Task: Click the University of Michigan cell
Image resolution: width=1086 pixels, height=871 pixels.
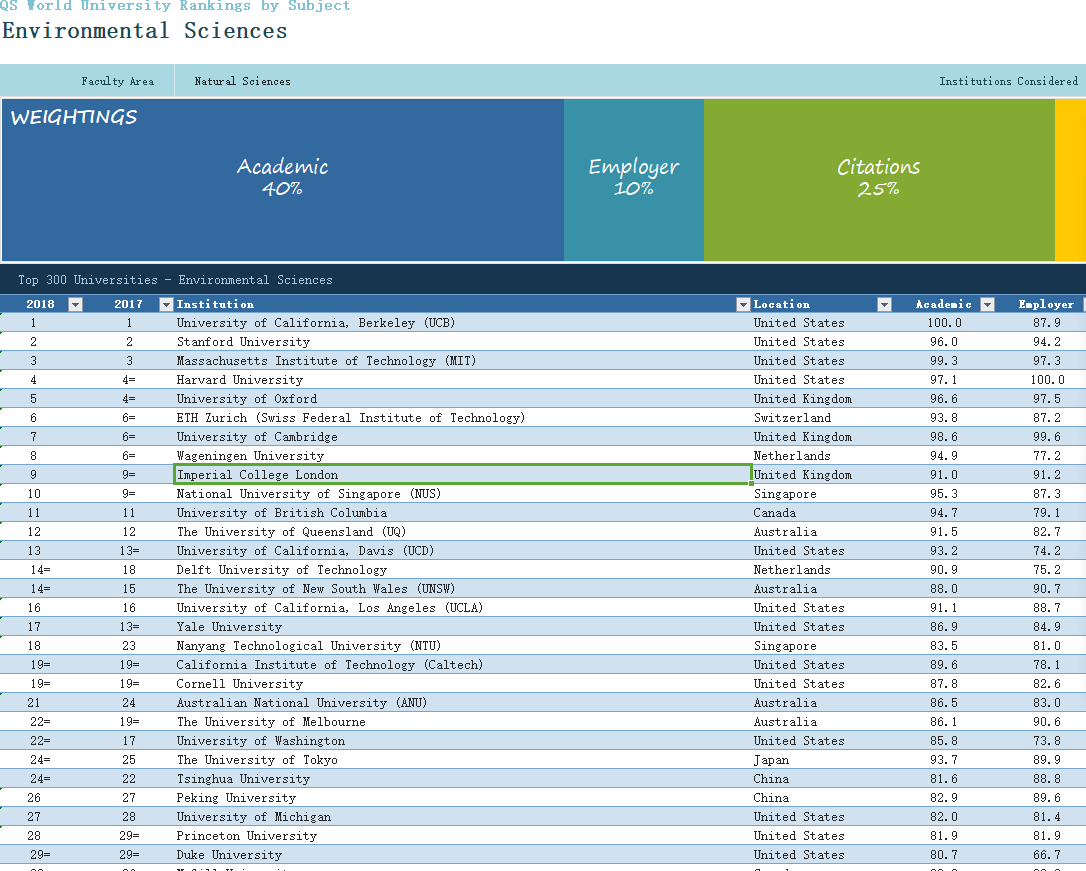Action: coord(463,817)
